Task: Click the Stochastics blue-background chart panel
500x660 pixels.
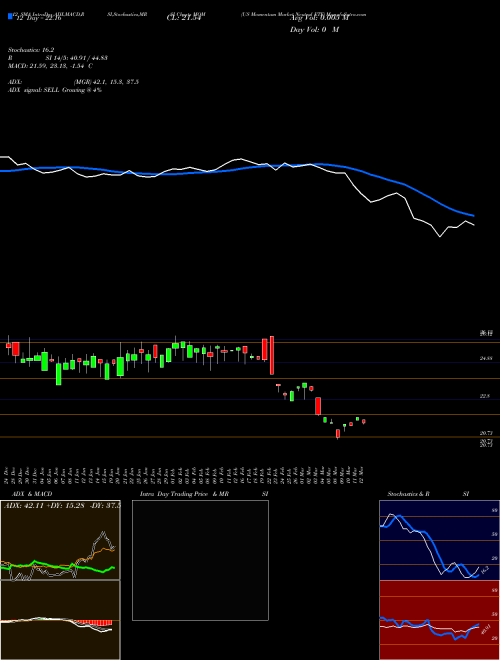Action: coord(439,540)
